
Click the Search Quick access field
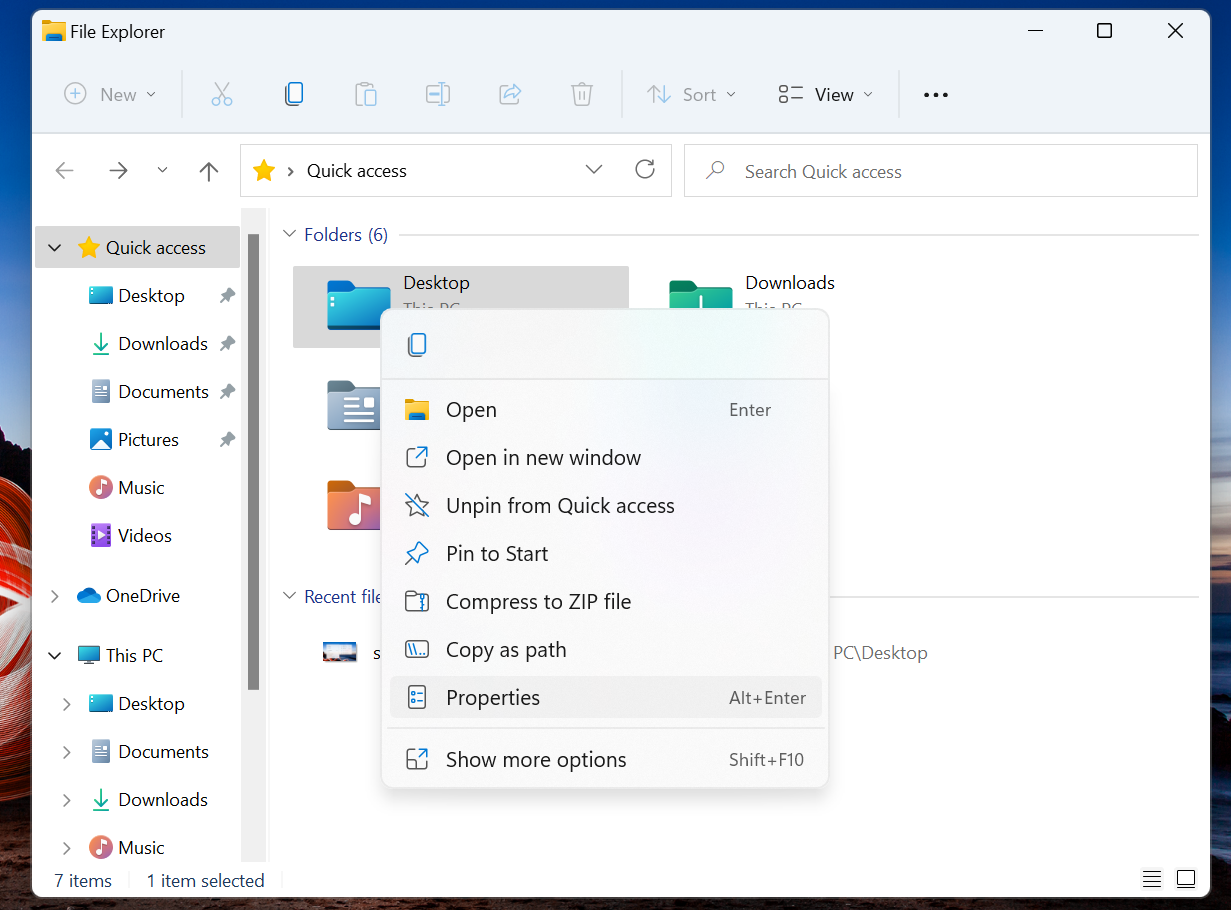click(x=940, y=171)
